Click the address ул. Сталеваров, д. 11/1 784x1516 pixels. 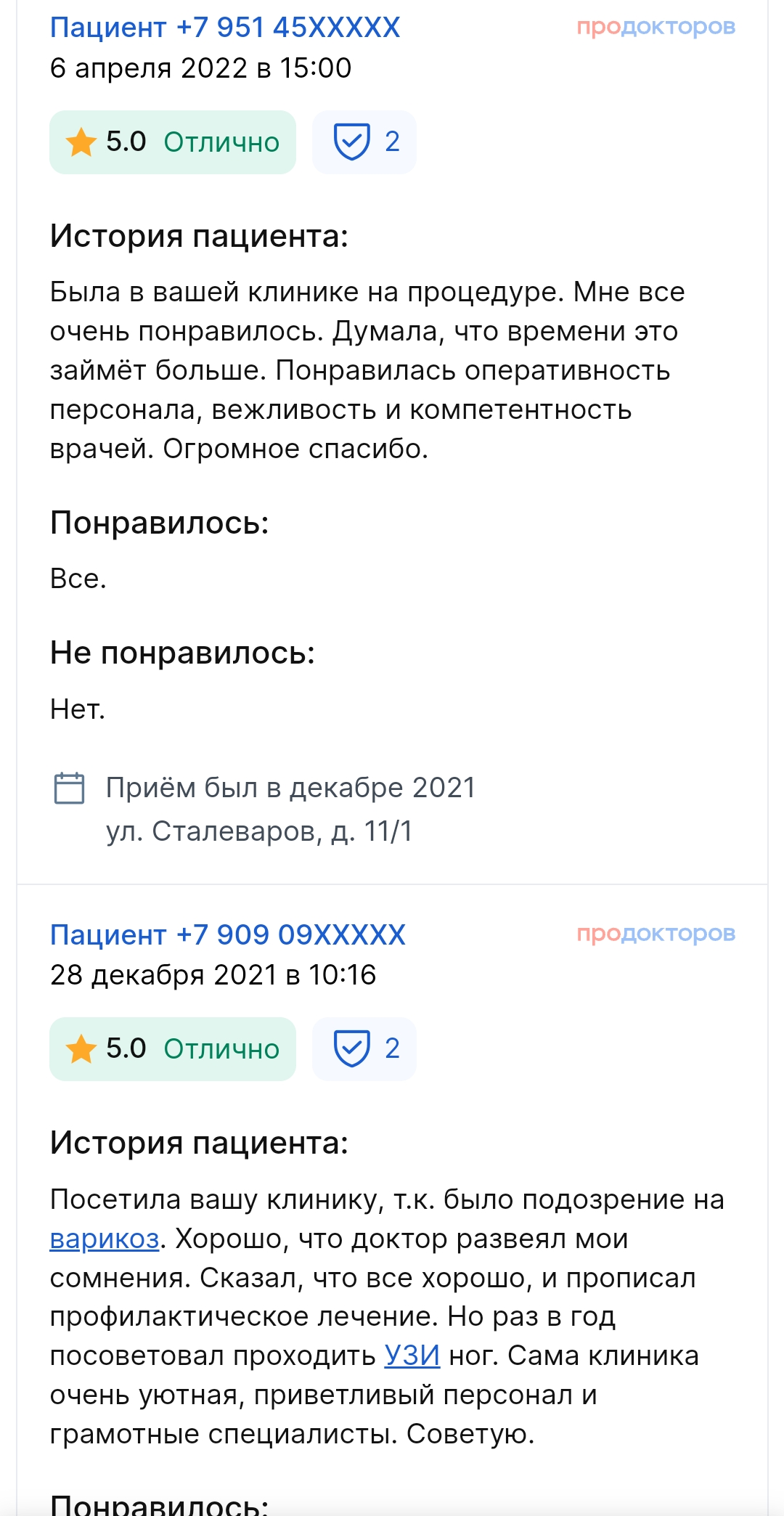point(259,831)
